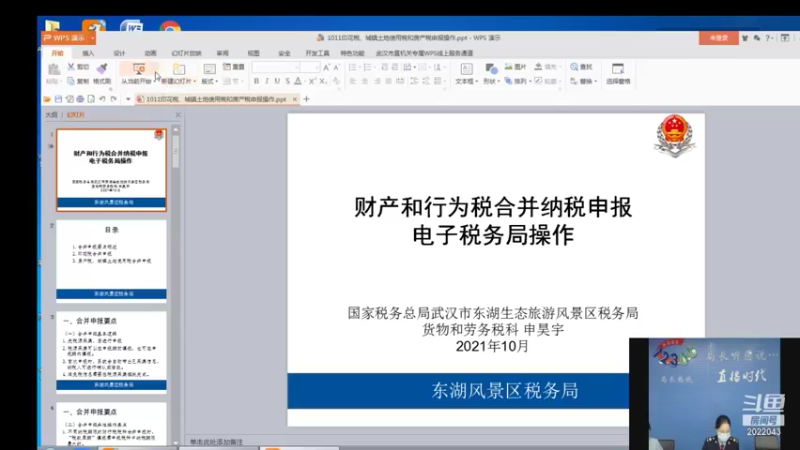
Task: Open the Insert (插入) ribbon tab
Action: [88, 53]
